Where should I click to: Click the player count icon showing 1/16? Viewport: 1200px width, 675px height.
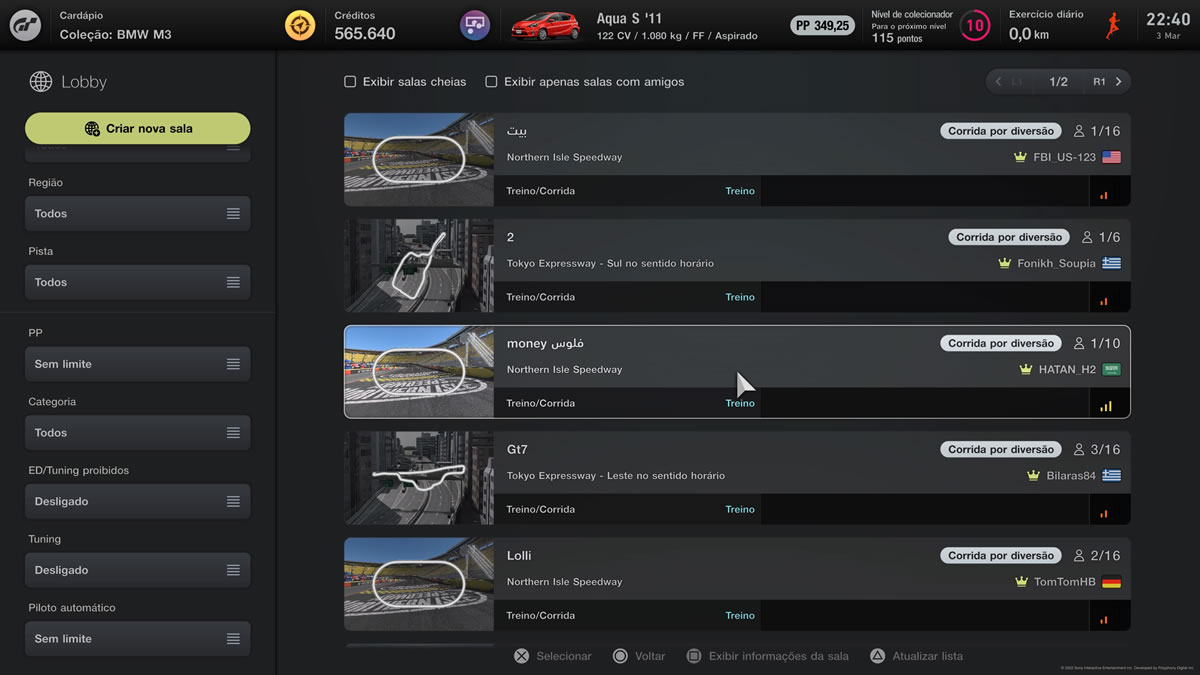coord(1079,131)
